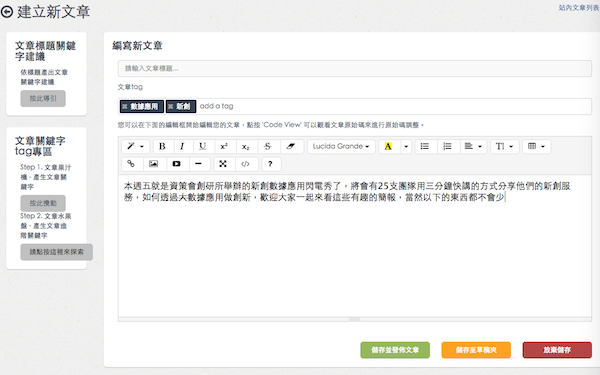Toggle strikethrough formatting

click(268, 147)
